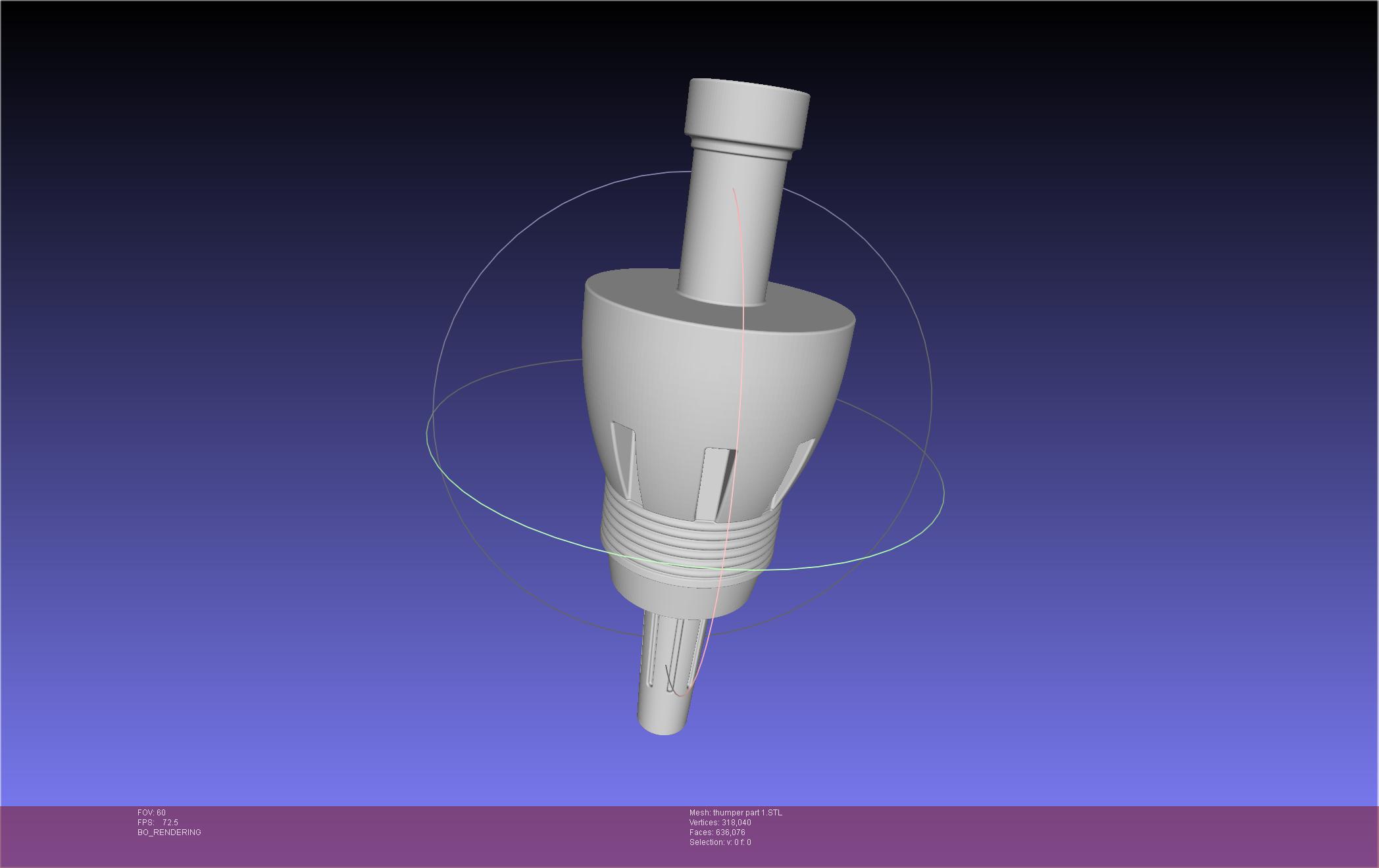Click the Selection: v: 0 f: 0 line

pos(720,842)
